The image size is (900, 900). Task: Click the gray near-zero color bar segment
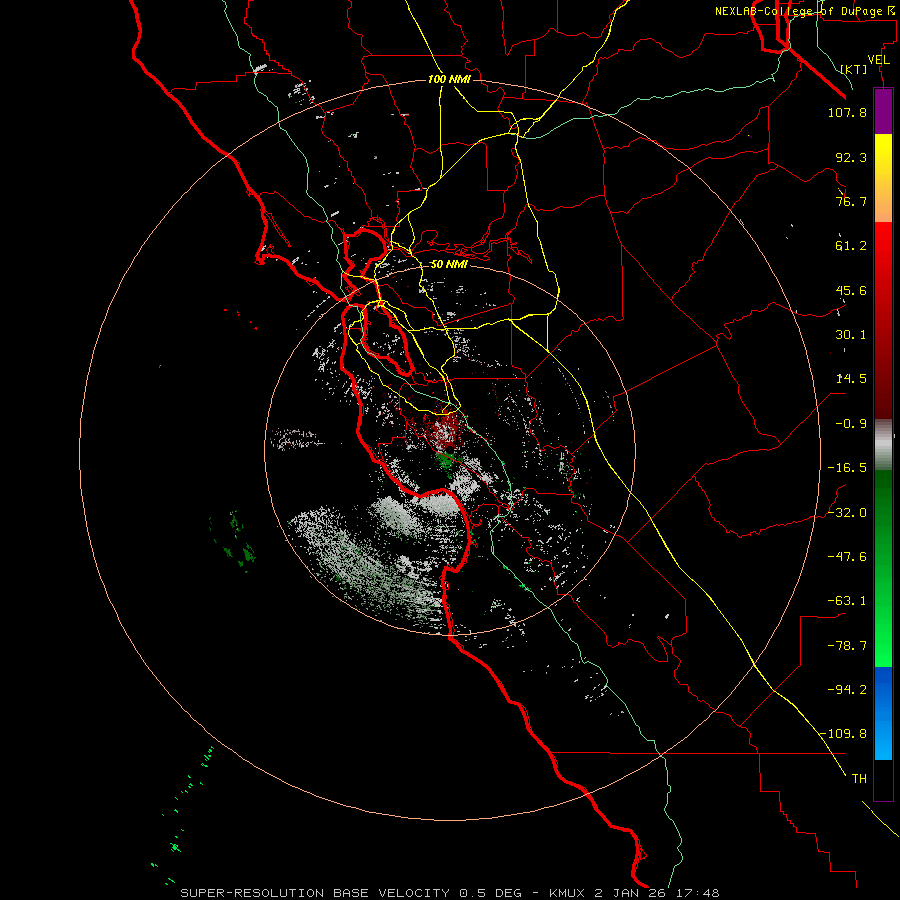pyautogui.click(x=883, y=445)
